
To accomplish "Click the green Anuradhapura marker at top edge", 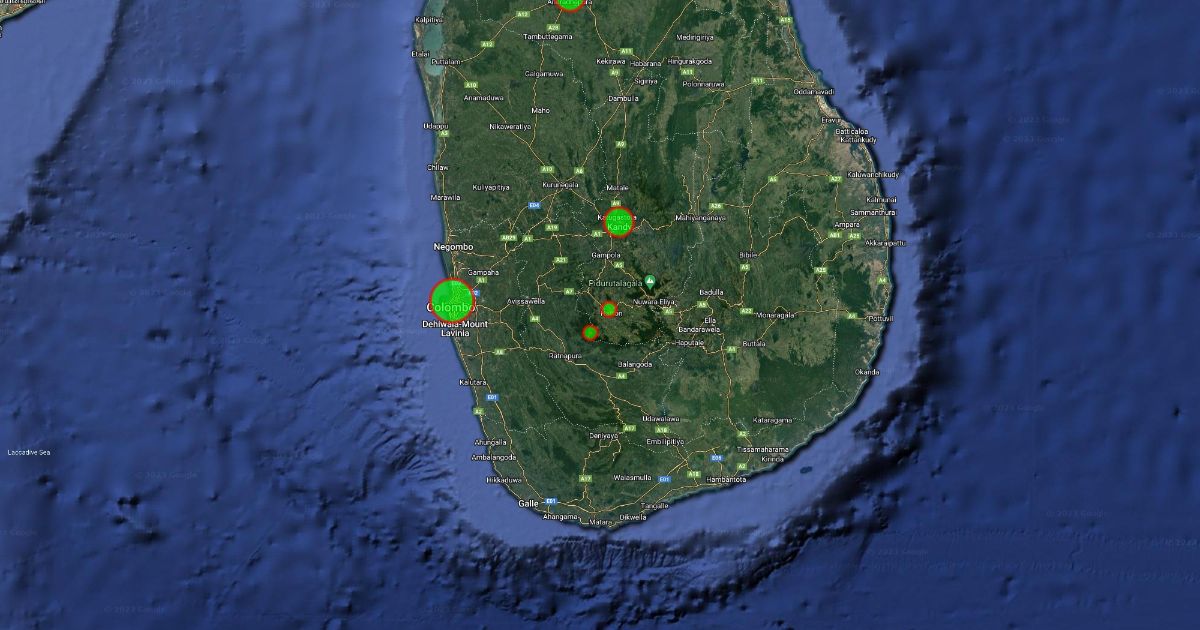I will coord(569,3).
